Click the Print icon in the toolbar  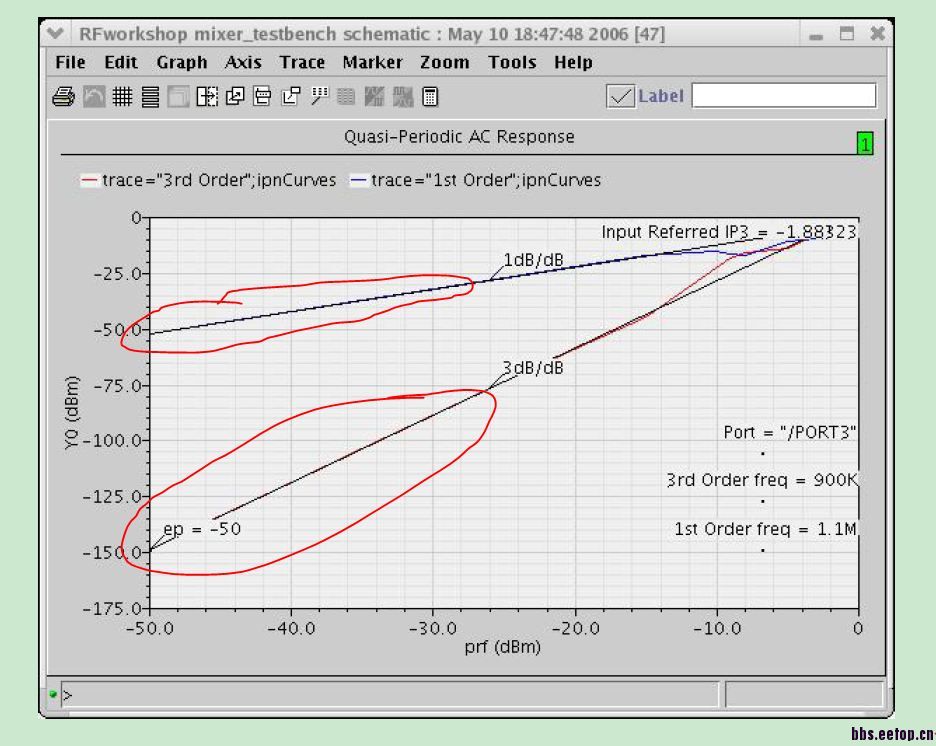63,97
